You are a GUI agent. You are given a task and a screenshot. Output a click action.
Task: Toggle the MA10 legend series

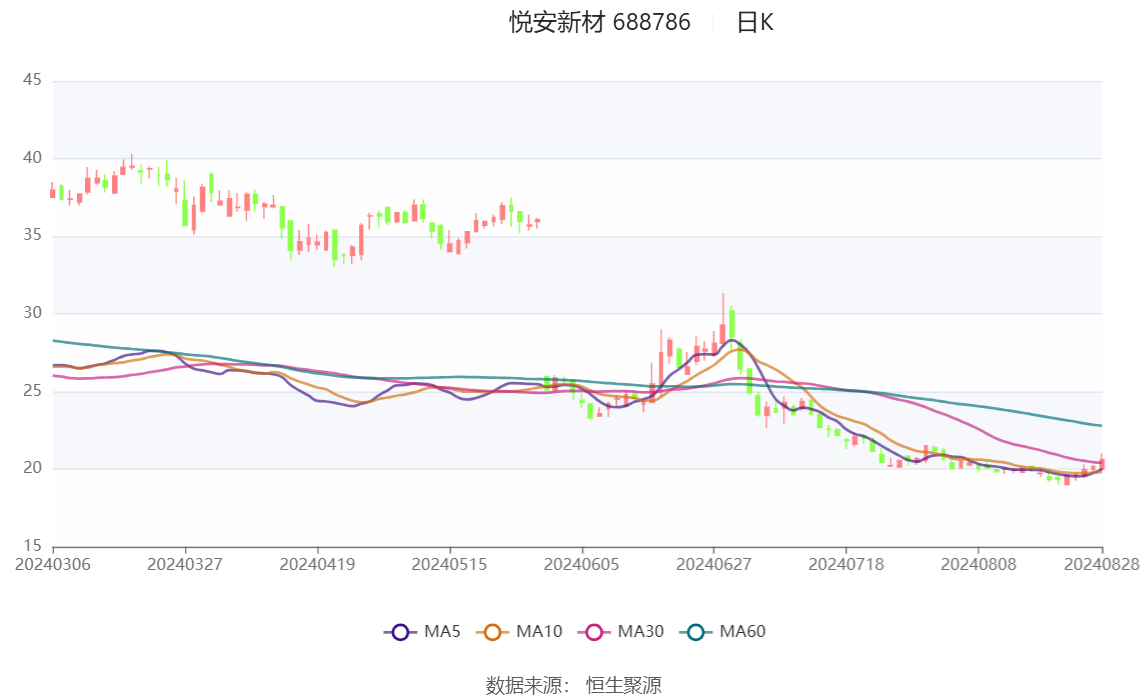[x=519, y=632]
